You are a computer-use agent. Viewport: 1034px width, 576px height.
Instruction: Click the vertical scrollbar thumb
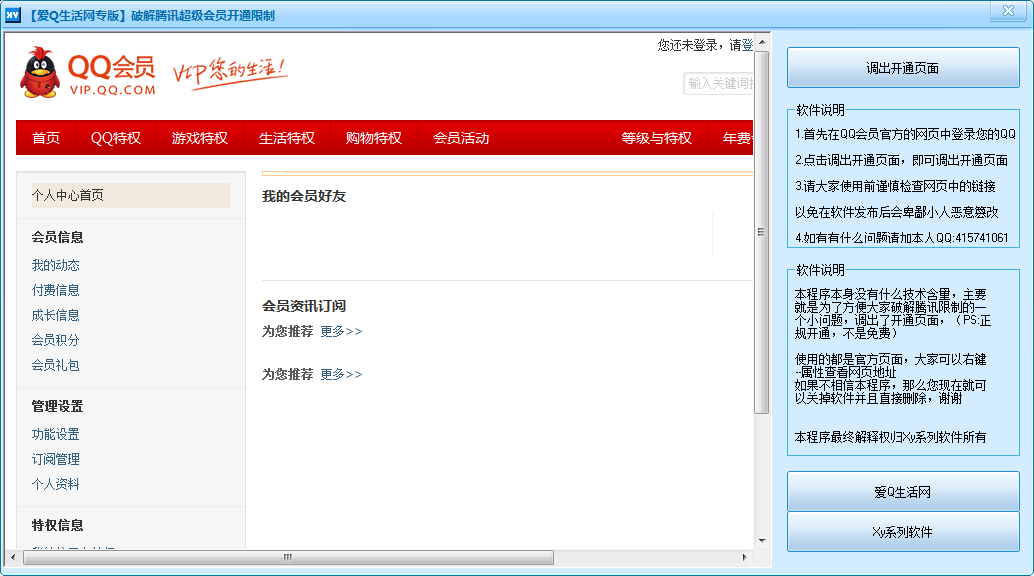point(762,232)
